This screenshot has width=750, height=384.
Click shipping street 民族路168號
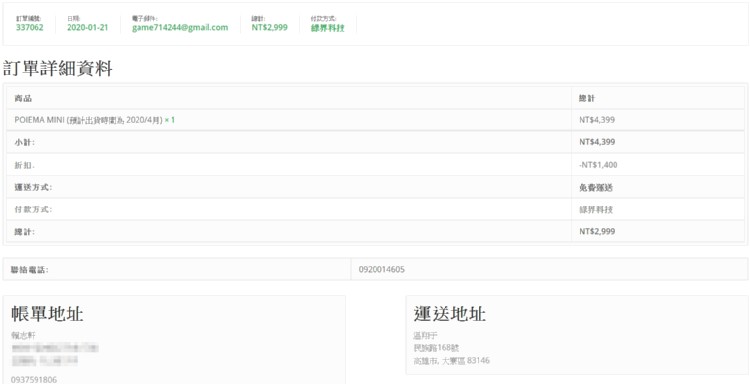click(437, 348)
